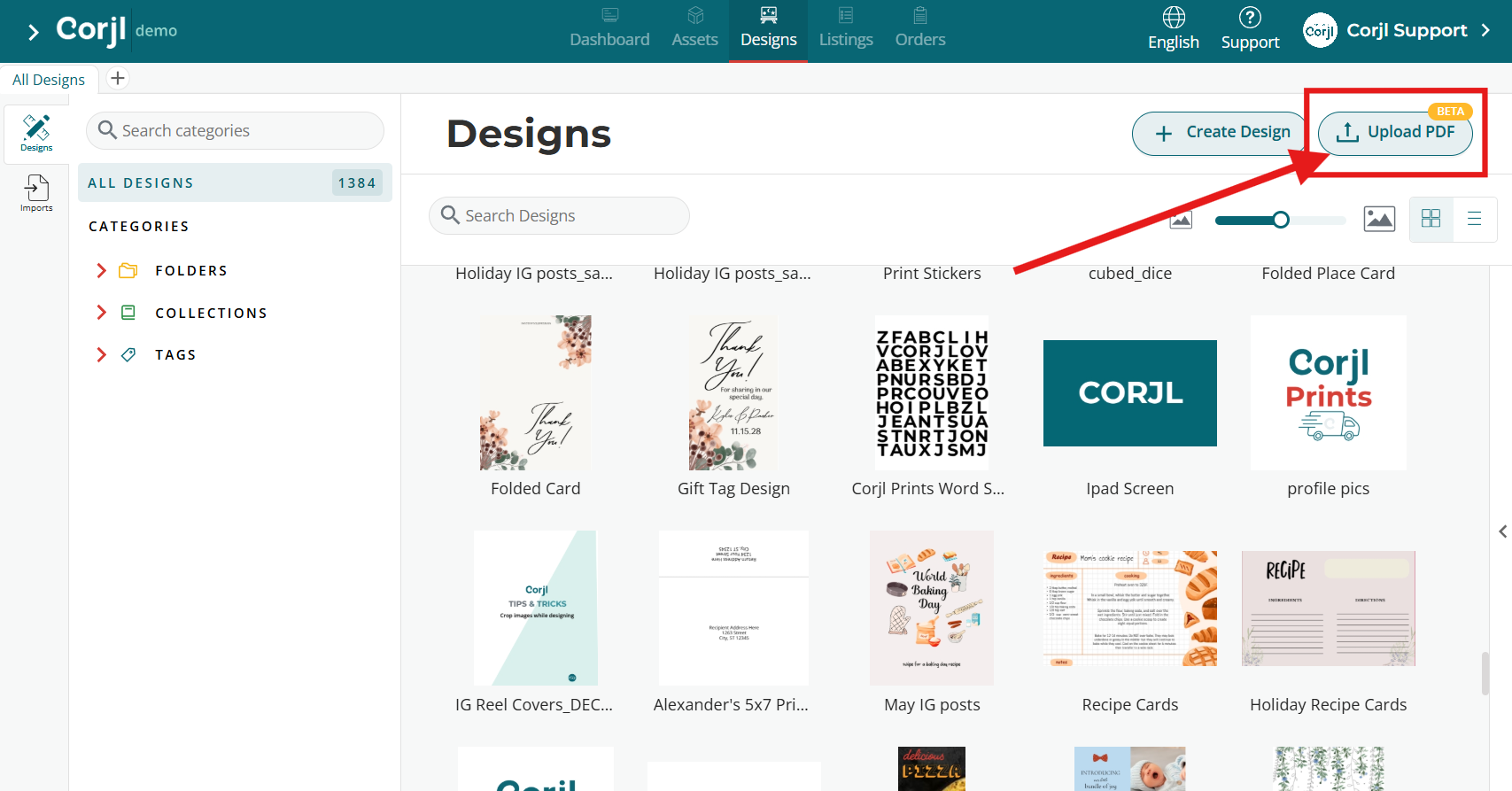The image size is (1512, 791).
Task: Switch to grid view
Action: [1431, 219]
